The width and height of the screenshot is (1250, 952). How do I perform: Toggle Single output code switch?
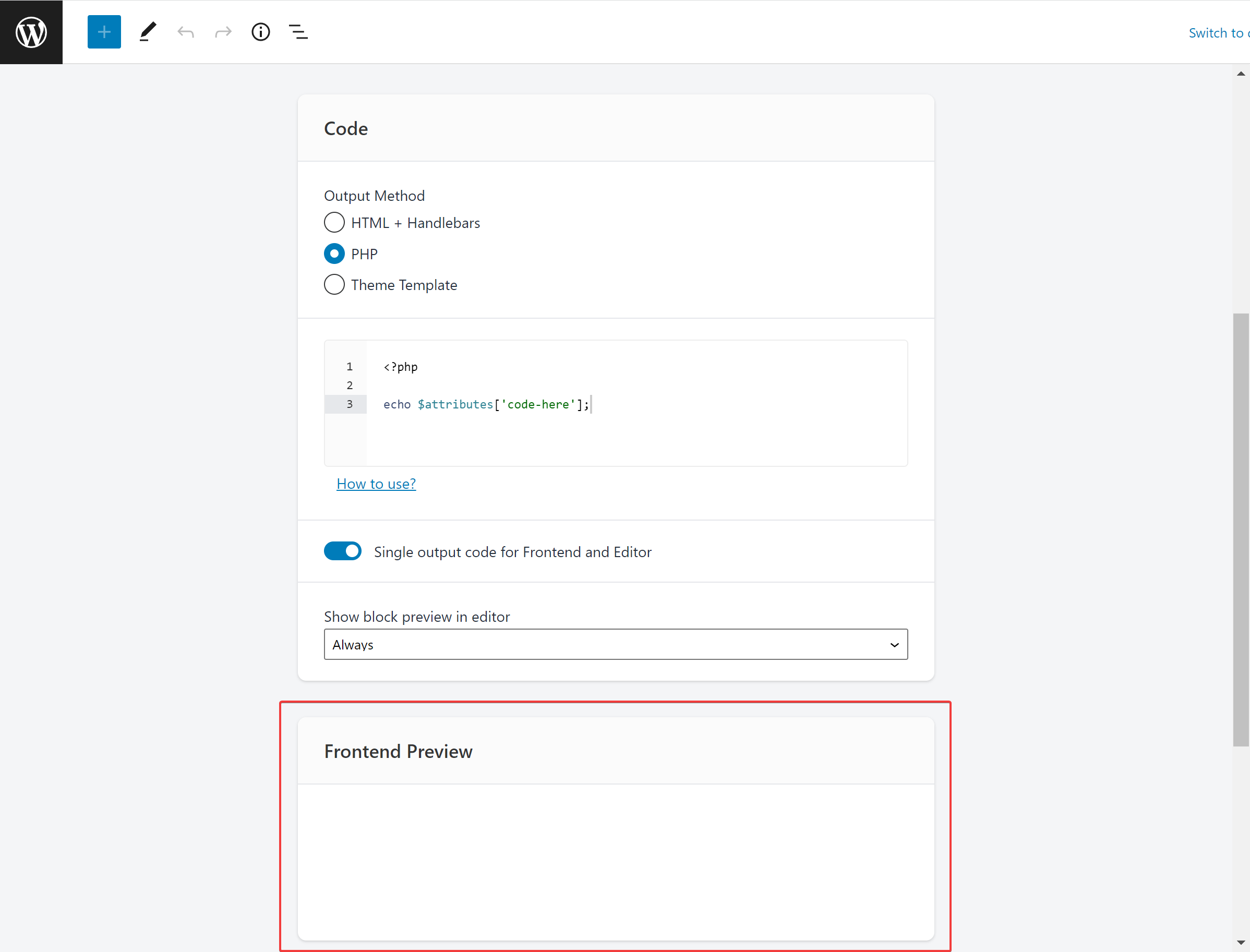pyautogui.click(x=343, y=551)
